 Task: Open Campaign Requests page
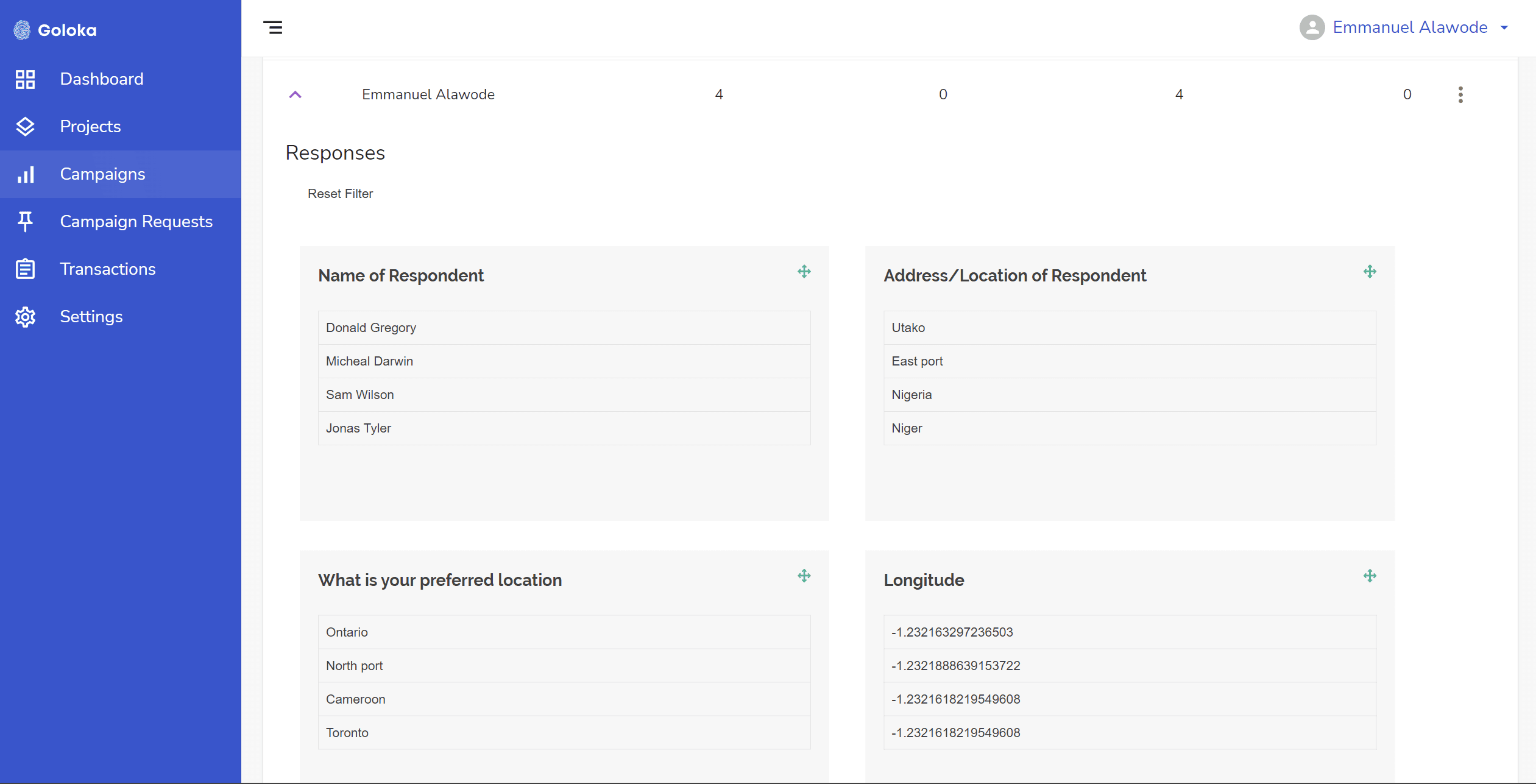click(136, 222)
